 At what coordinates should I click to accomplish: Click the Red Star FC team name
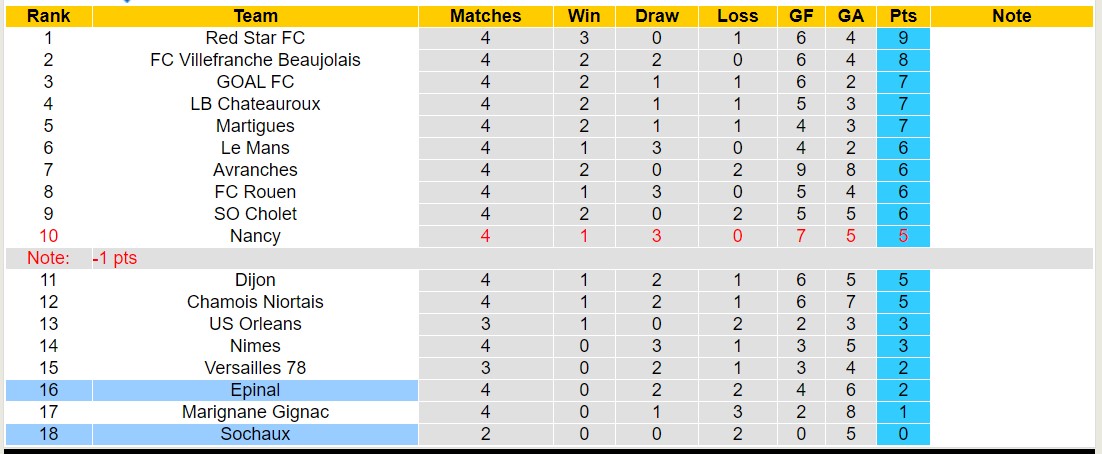(255, 38)
